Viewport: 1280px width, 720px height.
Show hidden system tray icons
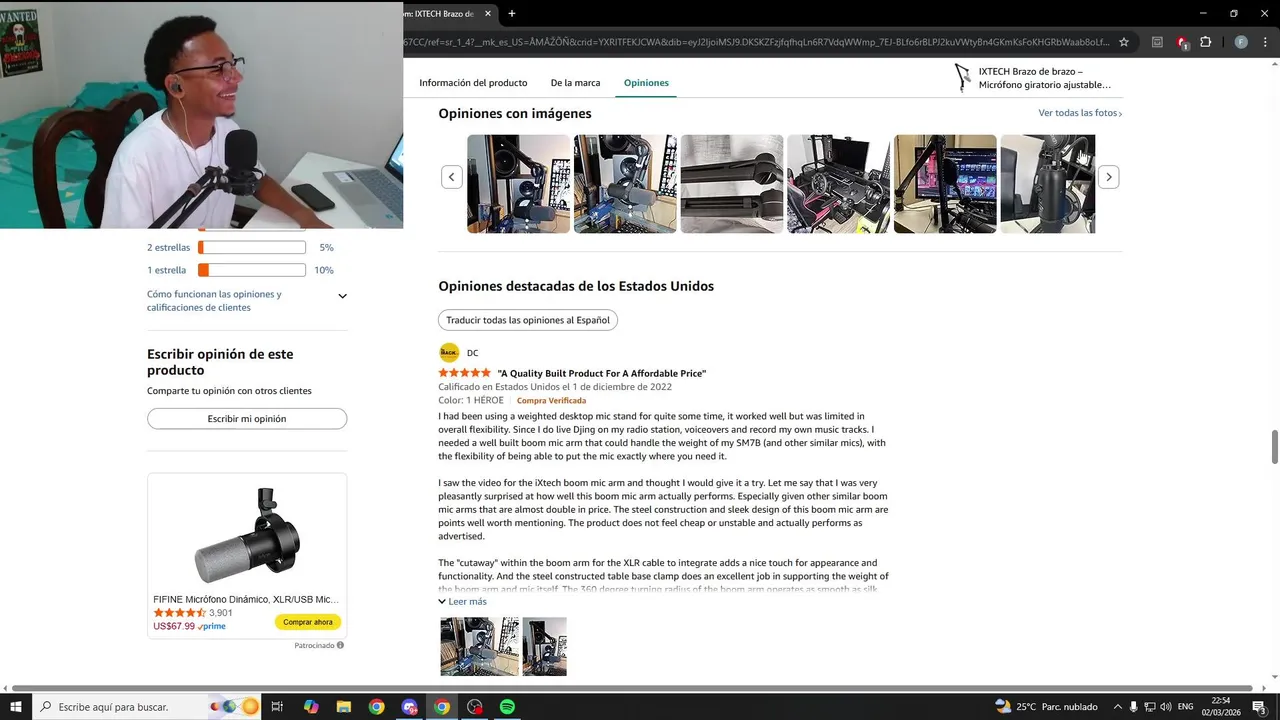coord(1117,707)
